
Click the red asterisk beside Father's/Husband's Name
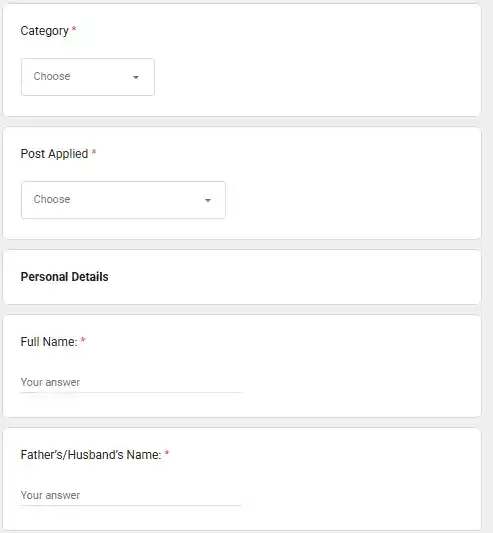[167, 452]
